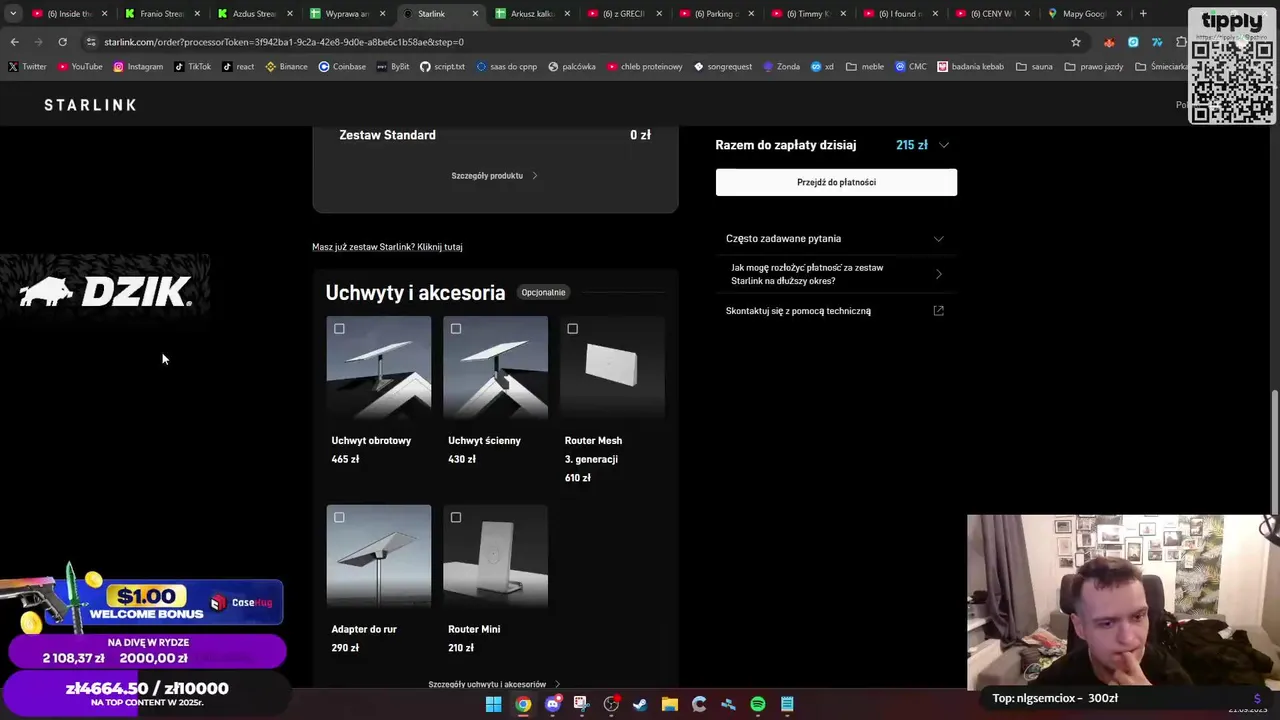This screenshot has height=720, width=1280.
Task: Open the sauna bookmarks folder
Action: pos(1034,67)
